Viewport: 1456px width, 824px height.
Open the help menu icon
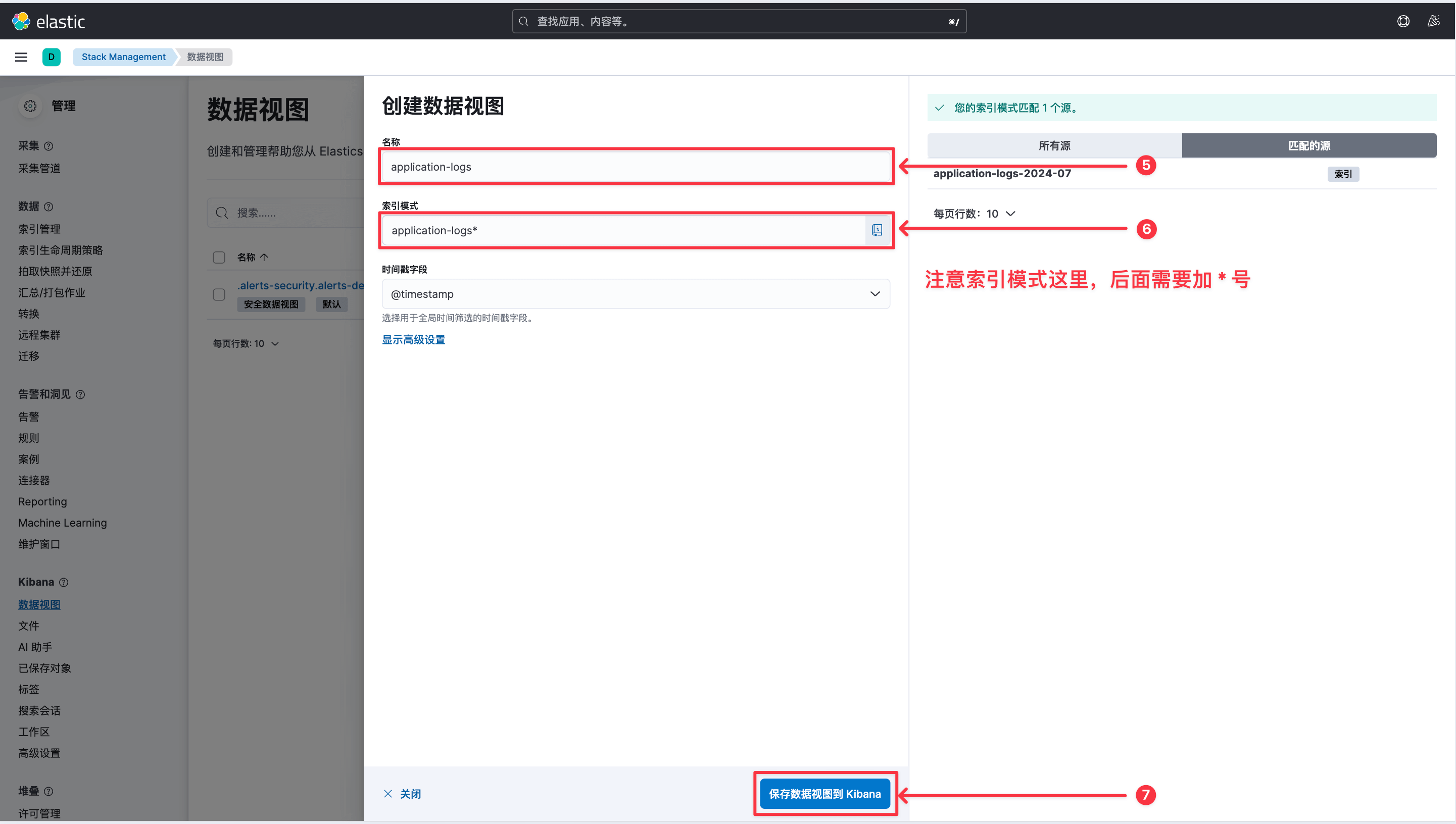pyautogui.click(x=1403, y=22)
